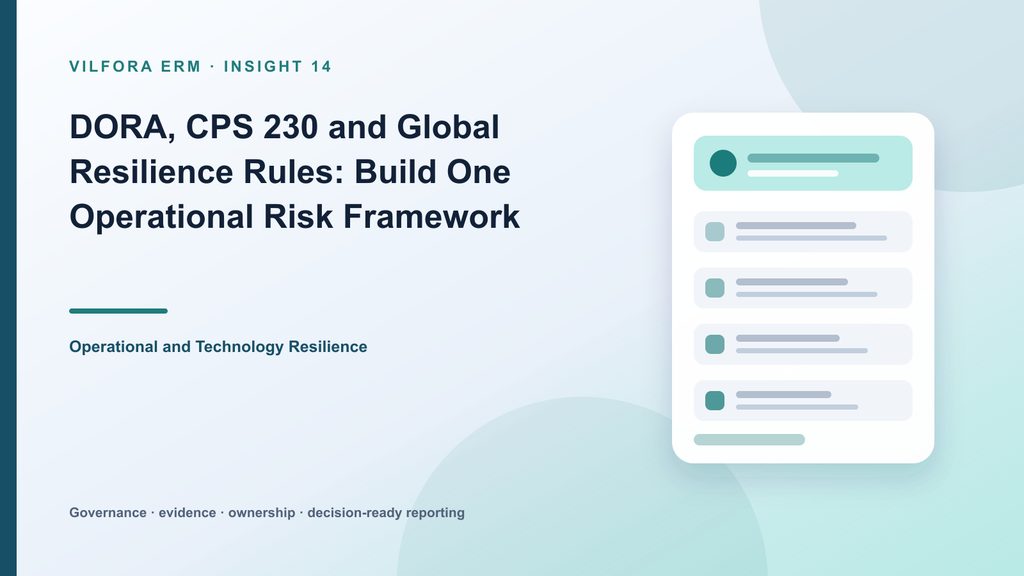Screen dimensions: 1024x576
Task: Click 'Operational and Technology Resilience' subtitle
Action: tap(218, 347)
